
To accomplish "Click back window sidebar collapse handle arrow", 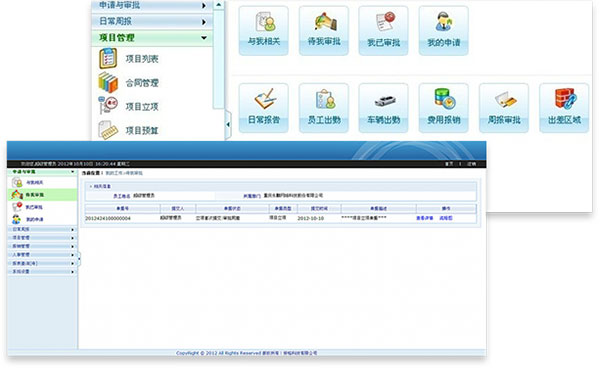I will click(x=228, y=124).
